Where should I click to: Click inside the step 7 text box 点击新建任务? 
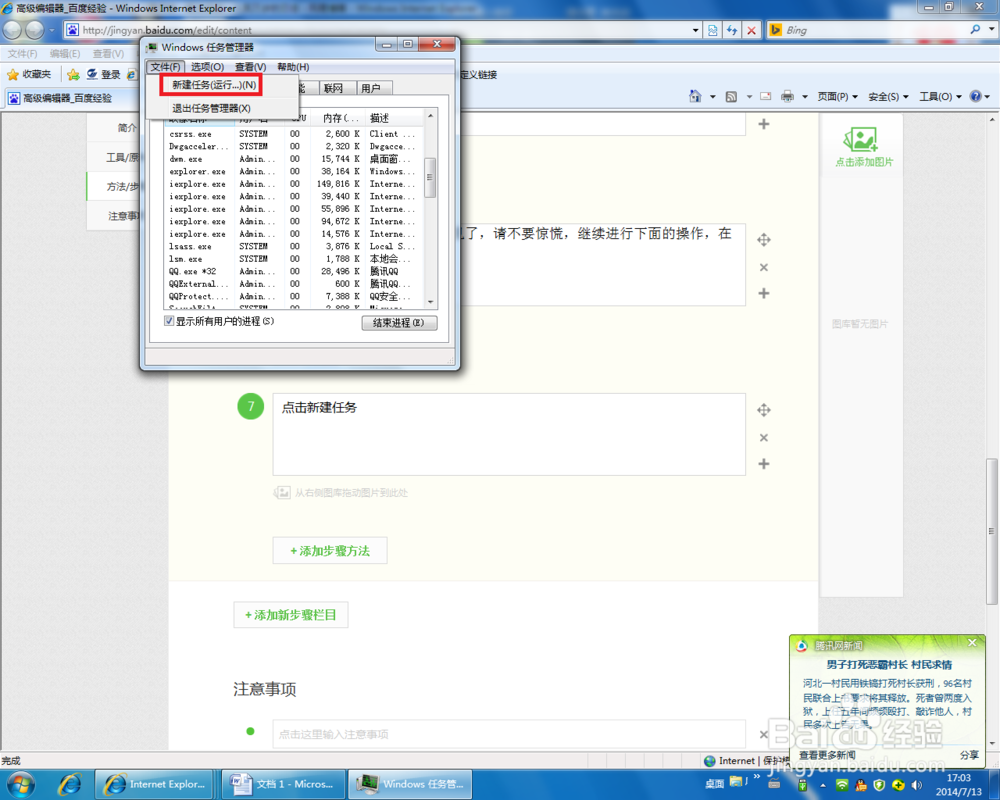[x=509, y=434]
